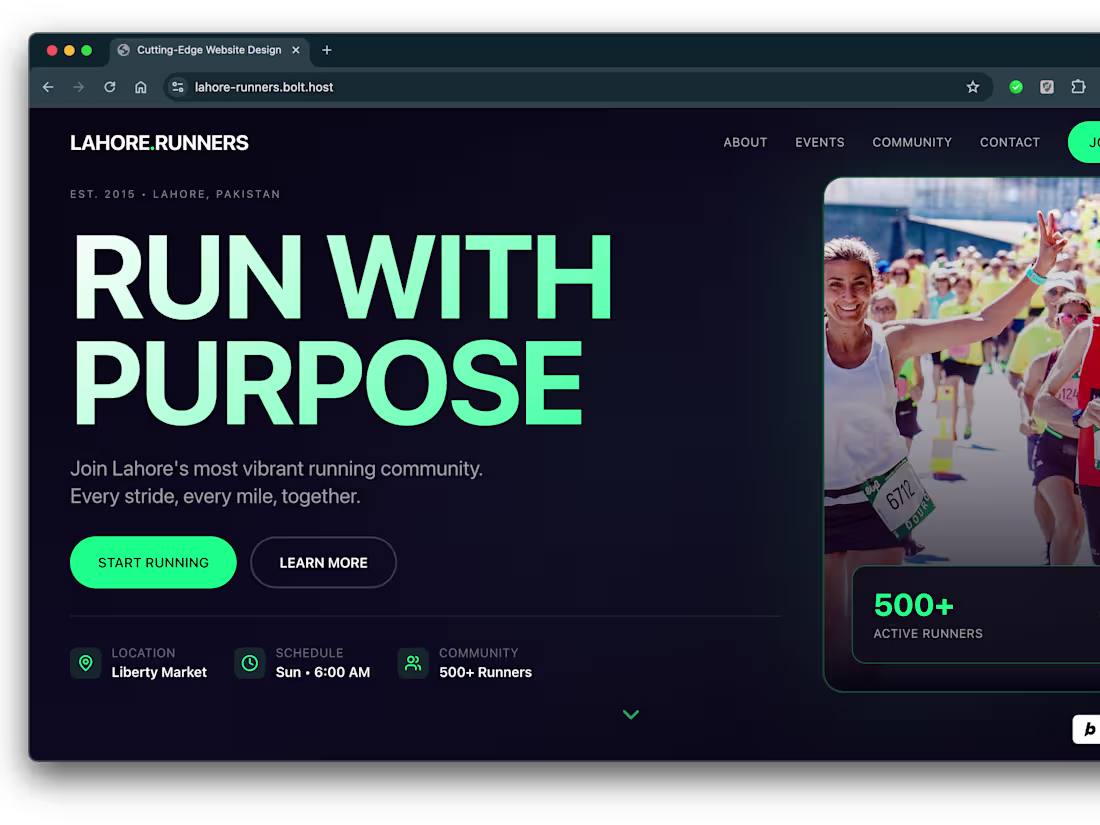
Task: Click the START RUNNING button
Action: pyautogui.click(x=153, y=562)
